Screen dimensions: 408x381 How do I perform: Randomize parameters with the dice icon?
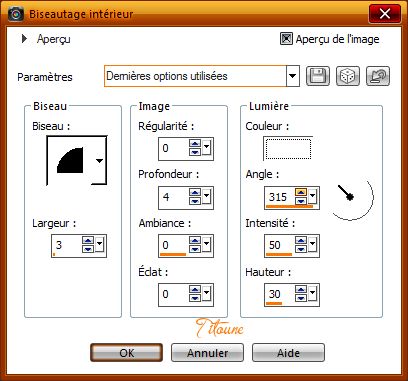(348, 76)
